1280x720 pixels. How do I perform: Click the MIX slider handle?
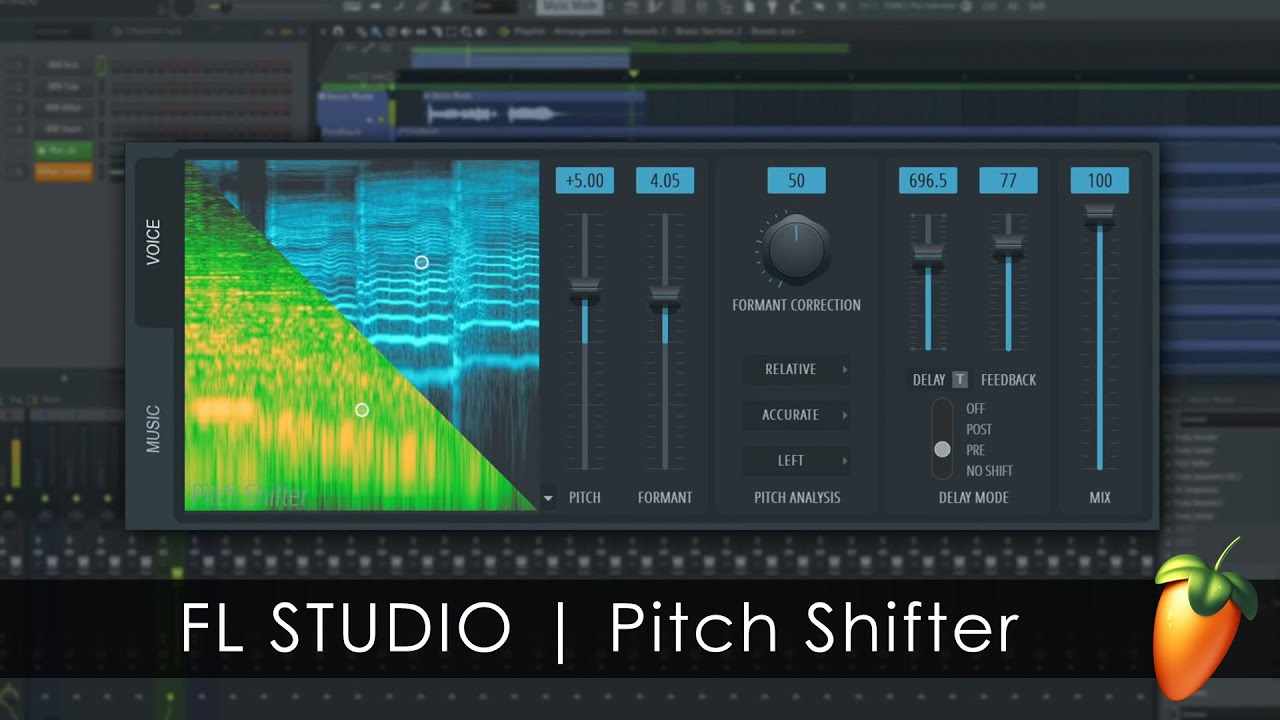click(1100, 214)
